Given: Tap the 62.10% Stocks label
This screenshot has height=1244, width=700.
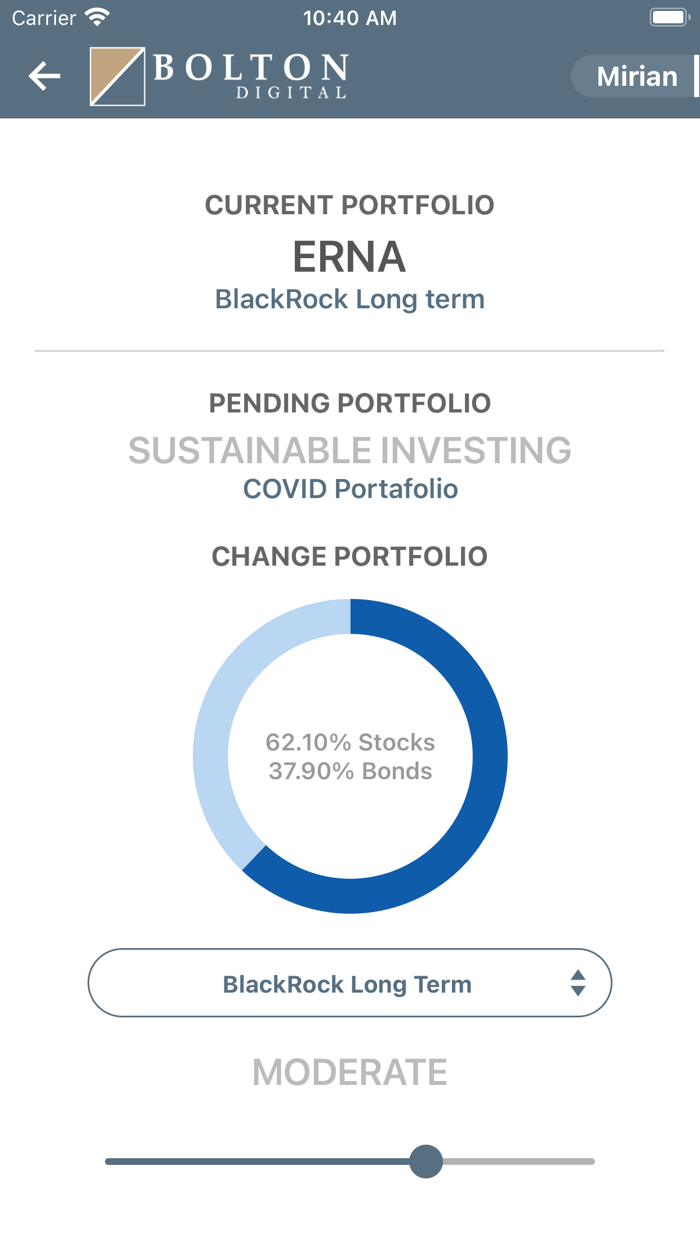Looking at the screenshot, I should click(x=350, y=742).
